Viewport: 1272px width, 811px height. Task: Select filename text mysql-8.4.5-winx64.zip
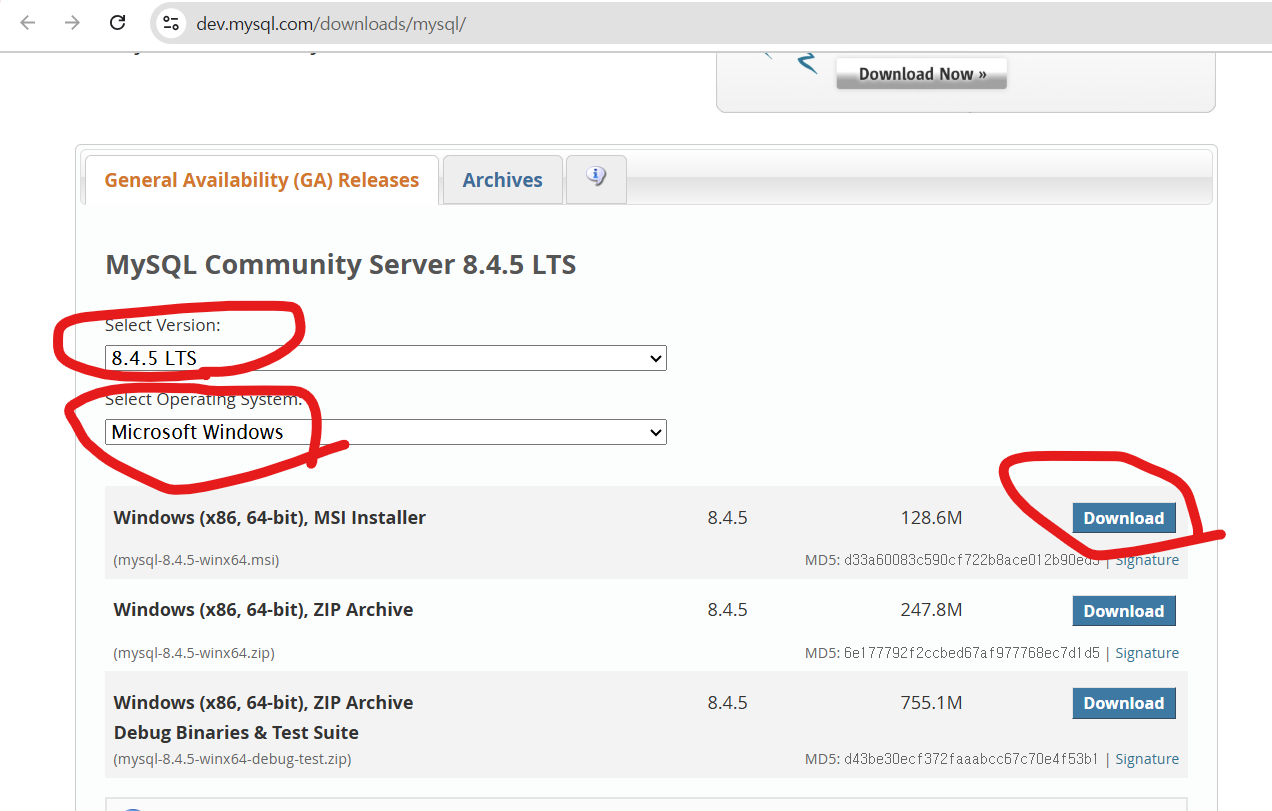pos(194,653)
